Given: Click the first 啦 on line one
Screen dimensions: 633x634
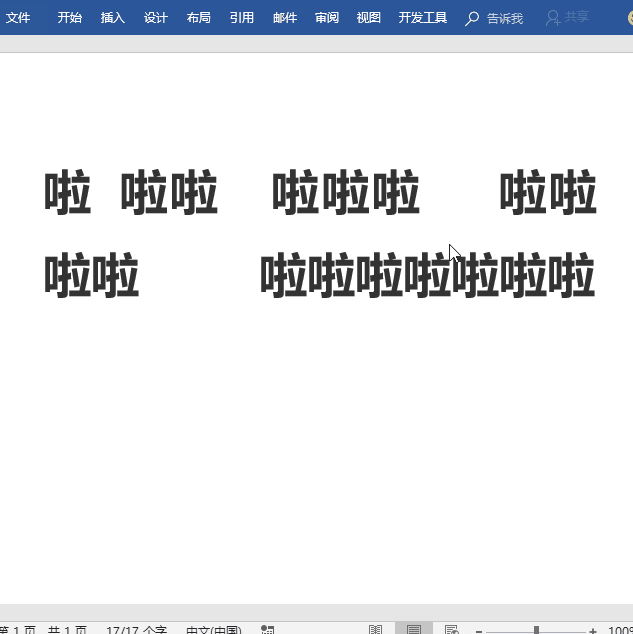Looking at the screenshot, I should point(67,192).
